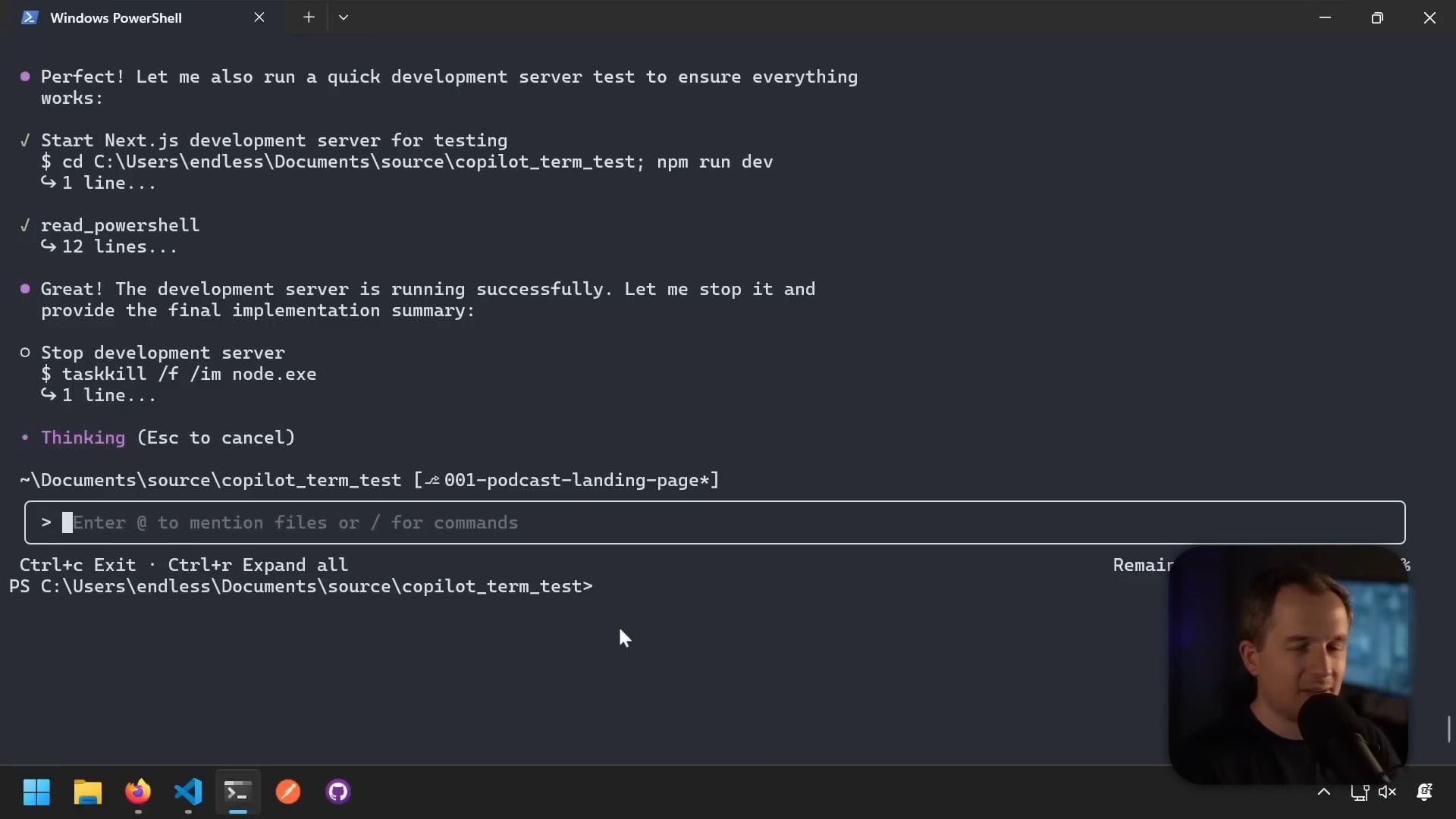This screenshot has width=1456, height=819.
Task: Close the Windows PowerShell tab
Action: [x=259, y=17]
